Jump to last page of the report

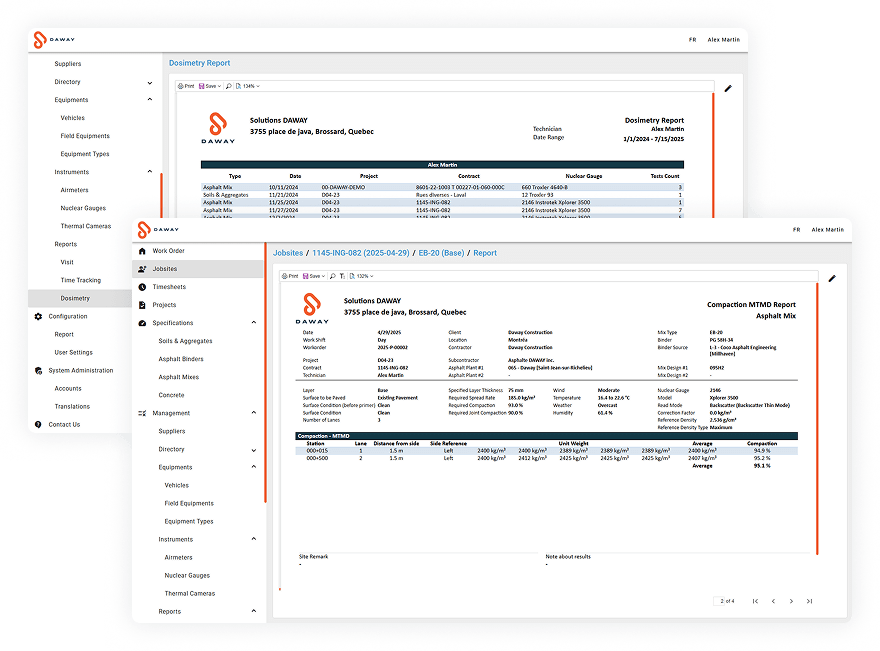click(x=809, y=601)
